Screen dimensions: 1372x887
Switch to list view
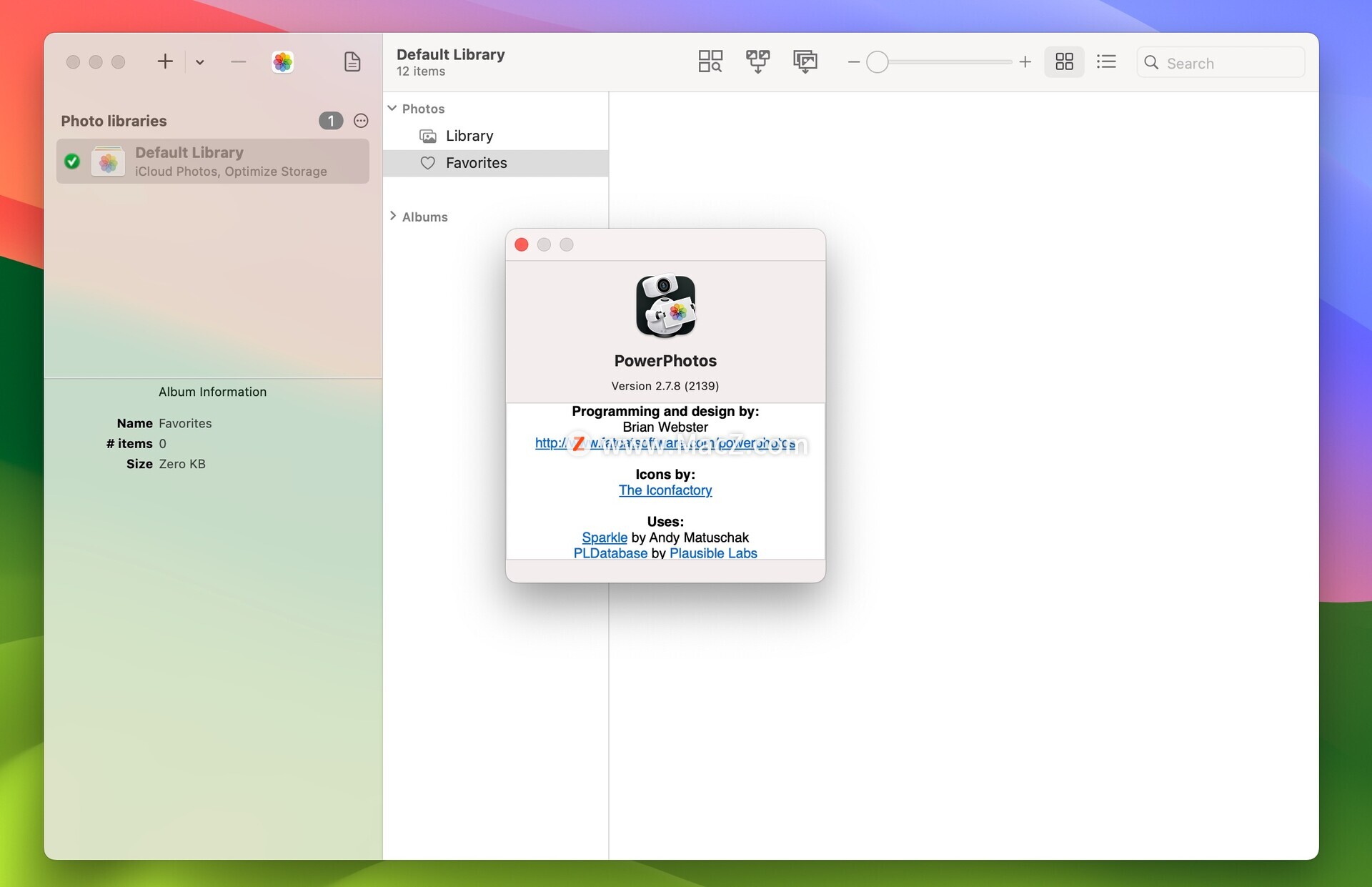(x=1106, y=61)
